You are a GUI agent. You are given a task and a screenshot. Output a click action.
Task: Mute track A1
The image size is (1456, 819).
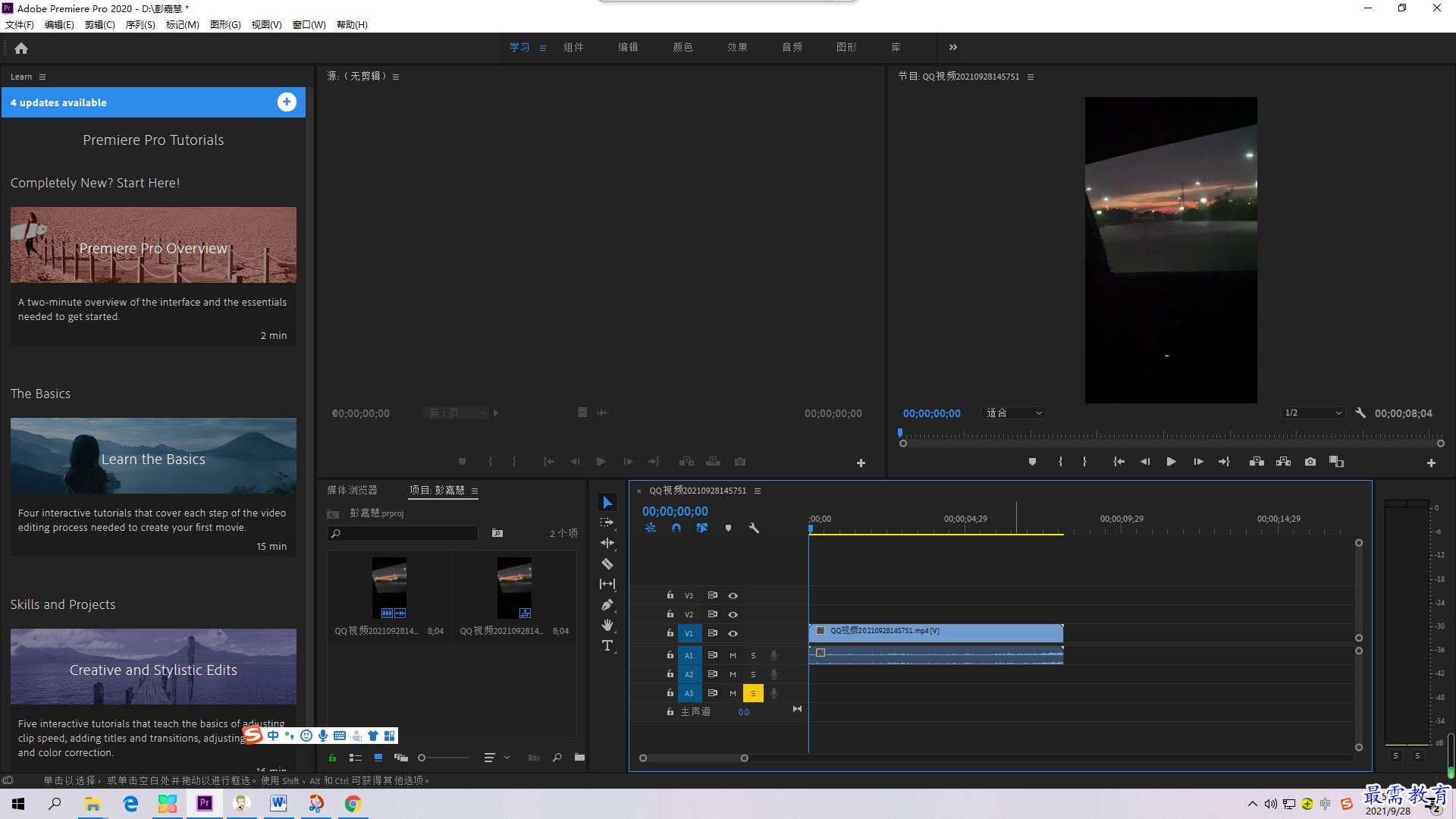click(733, 655)
